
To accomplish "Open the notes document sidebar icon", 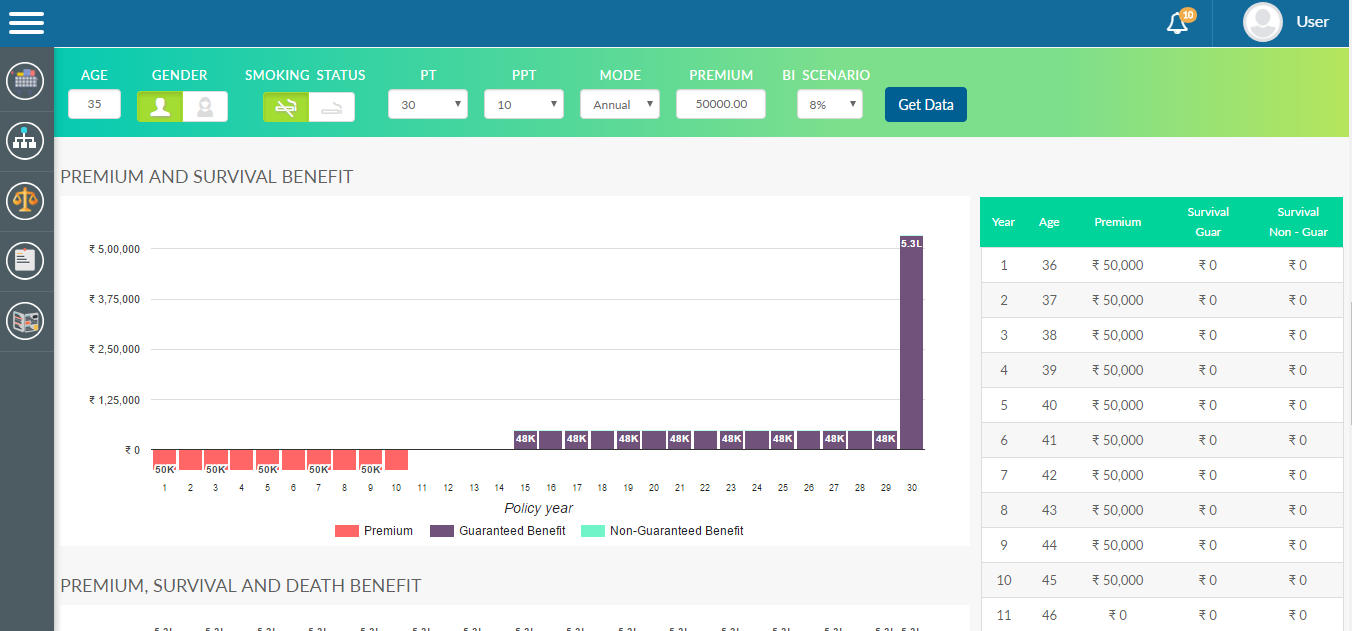I will coord(25,261).
